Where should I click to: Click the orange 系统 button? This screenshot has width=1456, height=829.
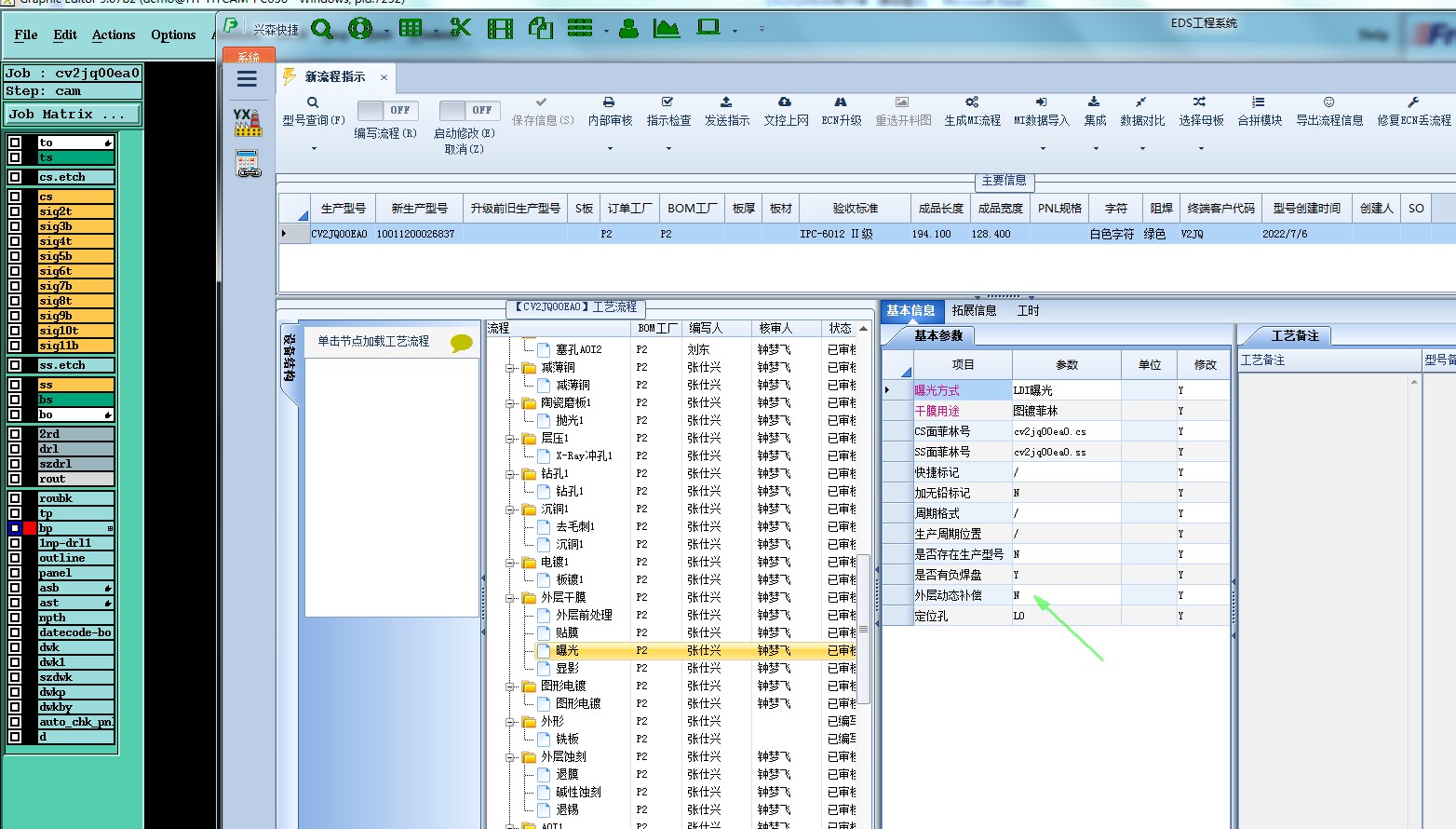(249, 56)
